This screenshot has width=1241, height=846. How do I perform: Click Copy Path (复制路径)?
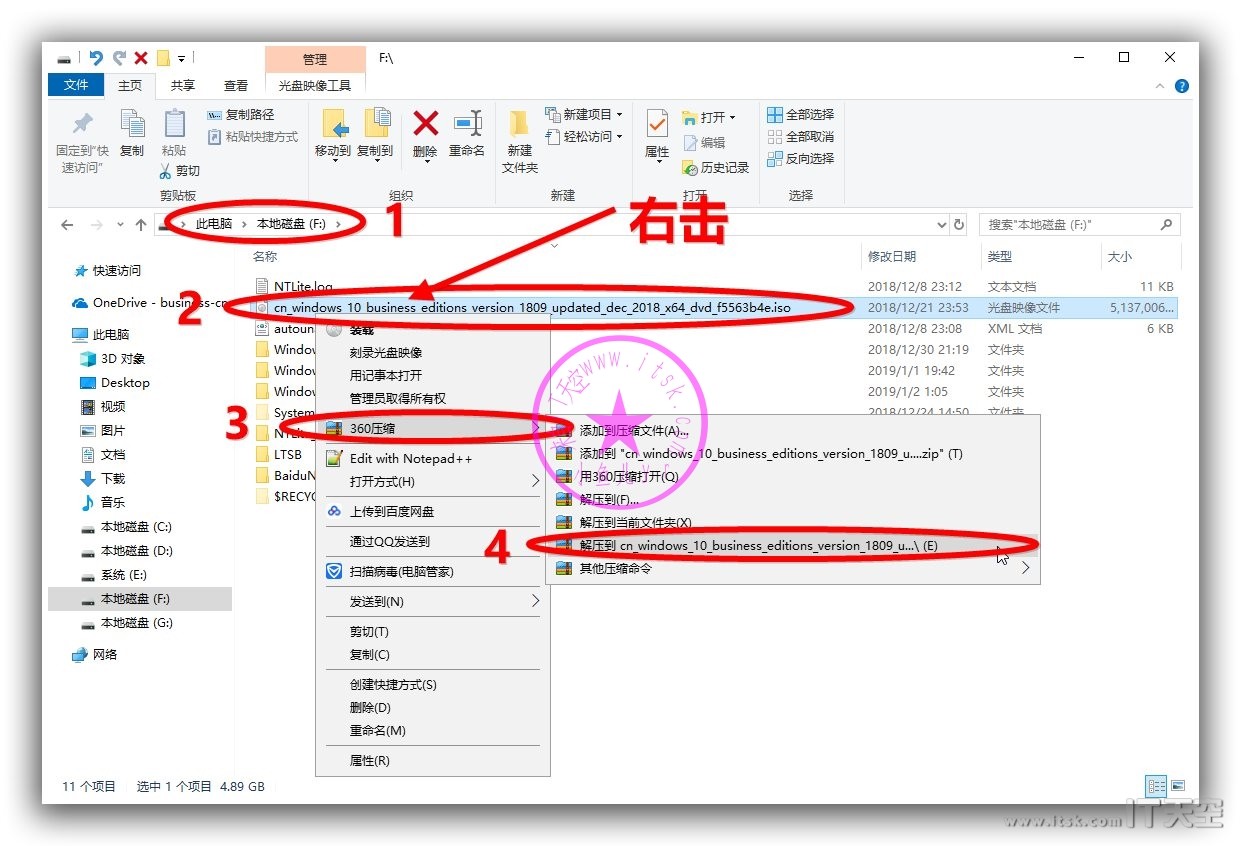click(x=240, y=115)
